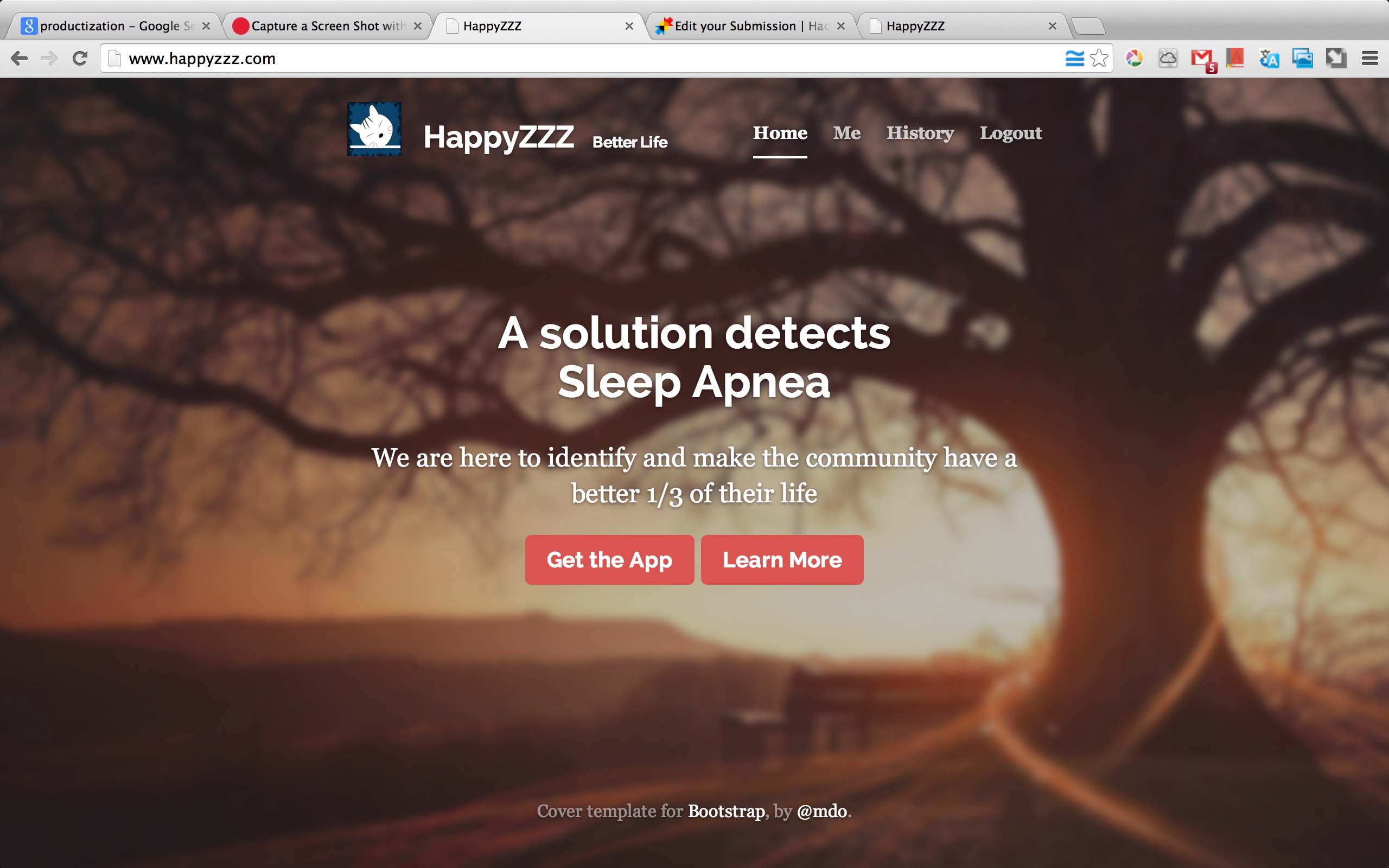Click the Picasa colorful pinwheel extension icon
Viewport: 1389px width, 868px height.
pos(1134,58)
